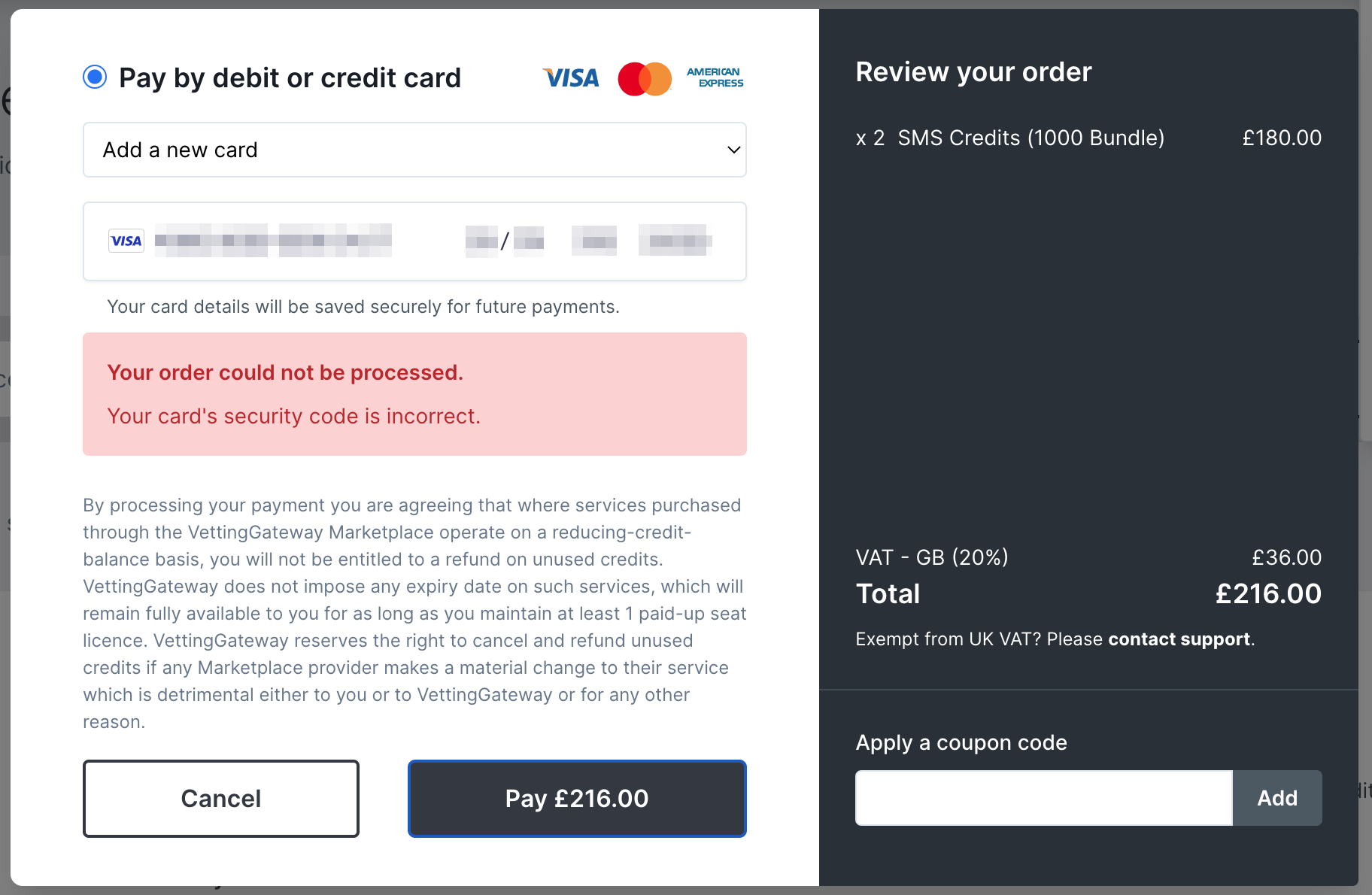This screenshot has width=1372, height=895.
Task: Open the Add a new card dropdown
Action: coord(414,150)
